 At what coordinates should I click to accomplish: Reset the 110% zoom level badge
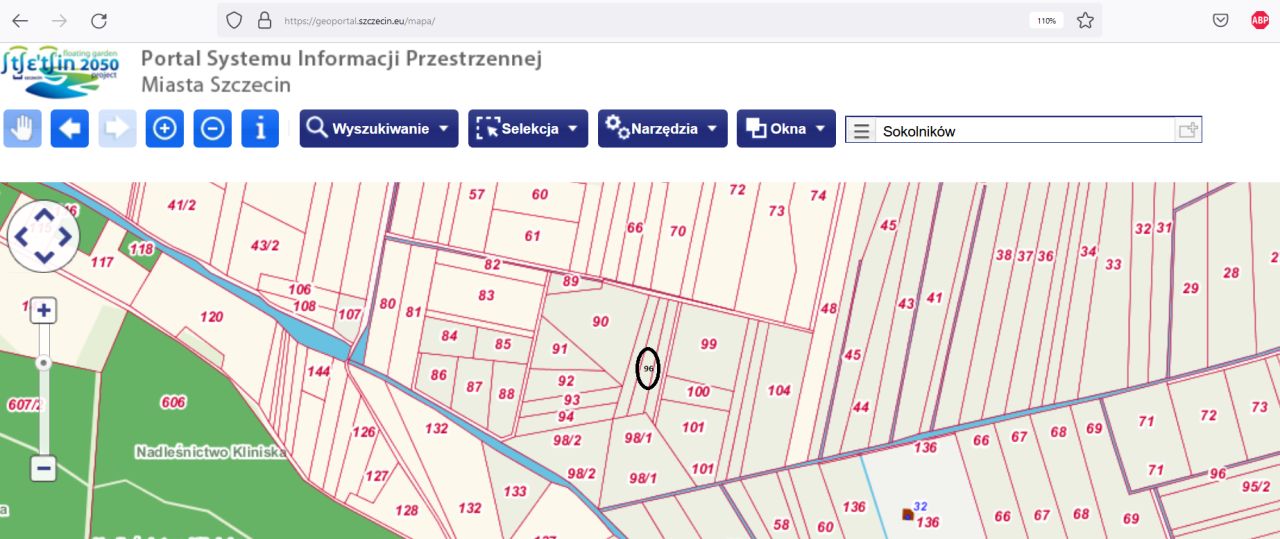coord(1046,20)
